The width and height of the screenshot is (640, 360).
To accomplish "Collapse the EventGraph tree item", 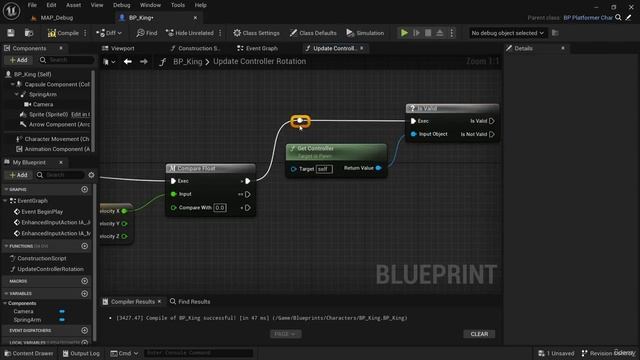I will [x=6, y=201].
